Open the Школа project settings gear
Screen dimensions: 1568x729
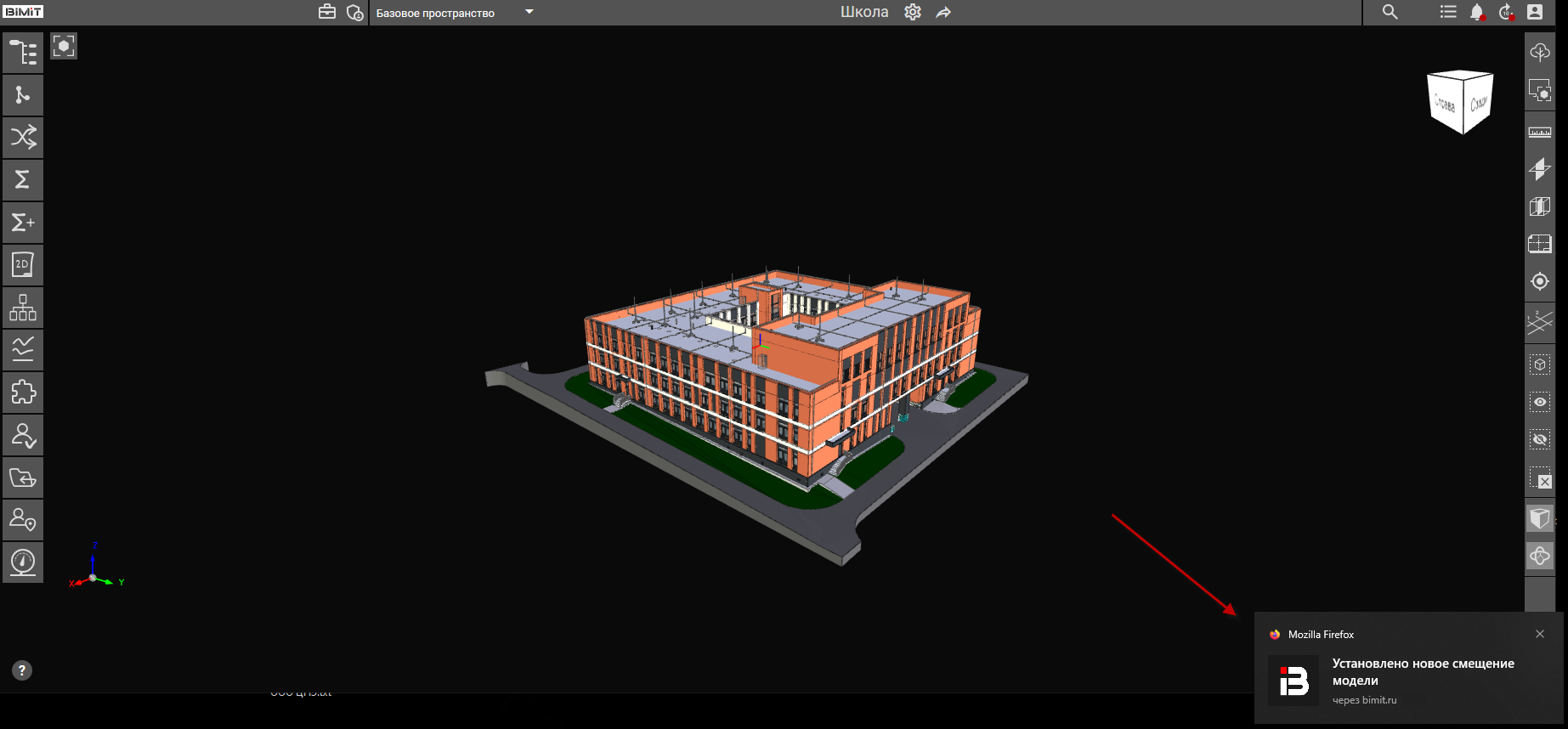pyautogui.click(x=913, y=12)
